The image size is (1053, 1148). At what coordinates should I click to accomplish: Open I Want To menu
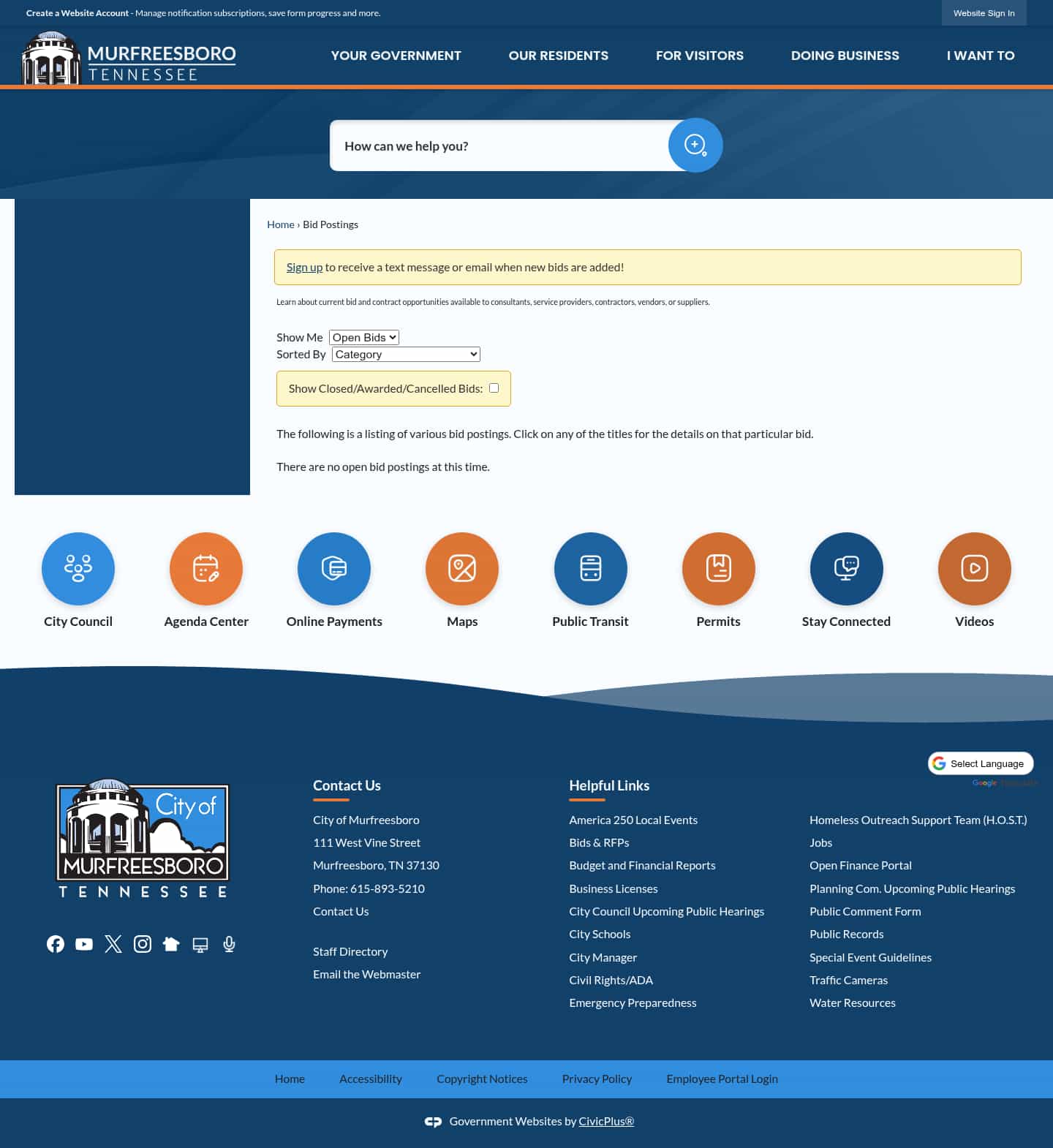(x=981, y=56)
